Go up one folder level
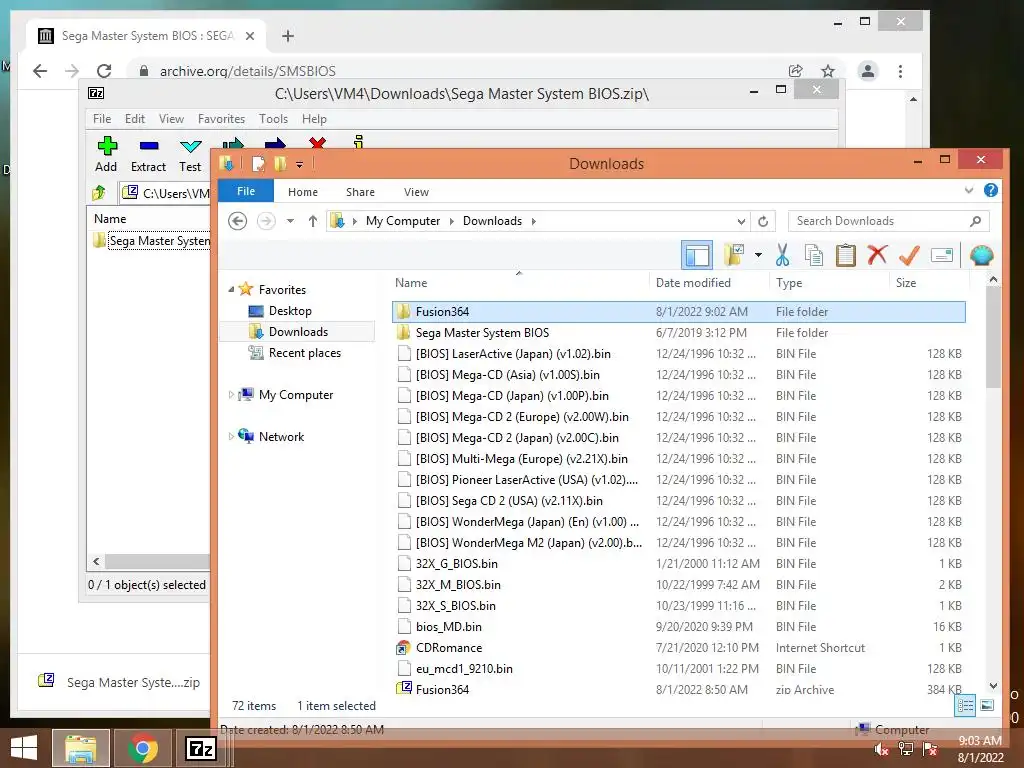The width and height of the screenshot is (1024, 768). (313, 221)
